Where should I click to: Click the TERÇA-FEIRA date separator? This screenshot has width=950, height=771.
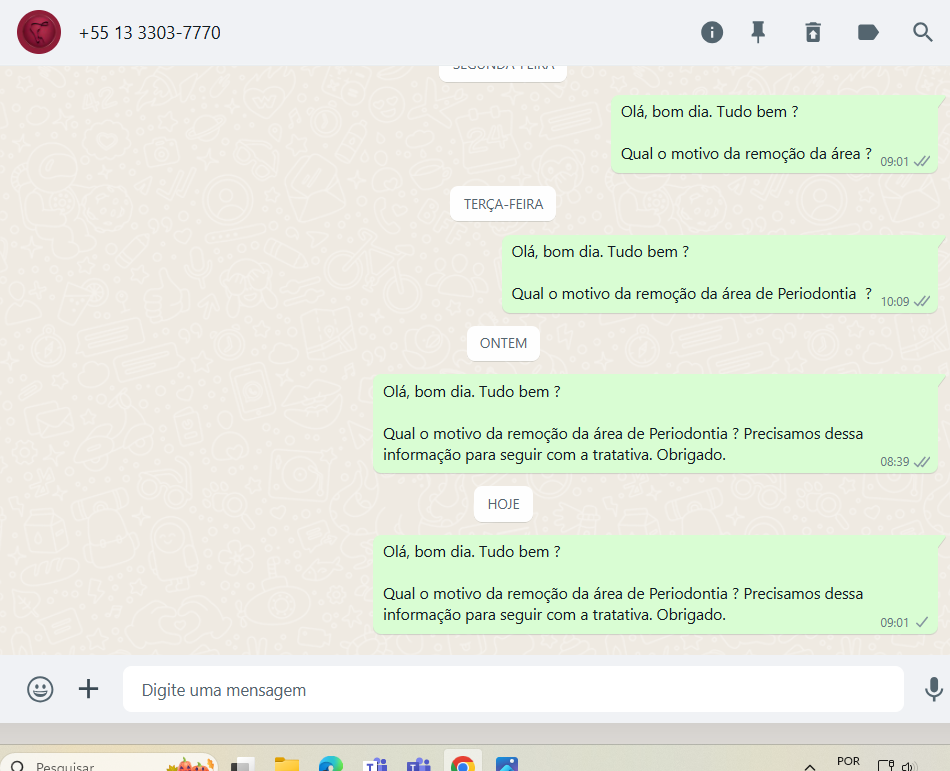pos(503,204)
